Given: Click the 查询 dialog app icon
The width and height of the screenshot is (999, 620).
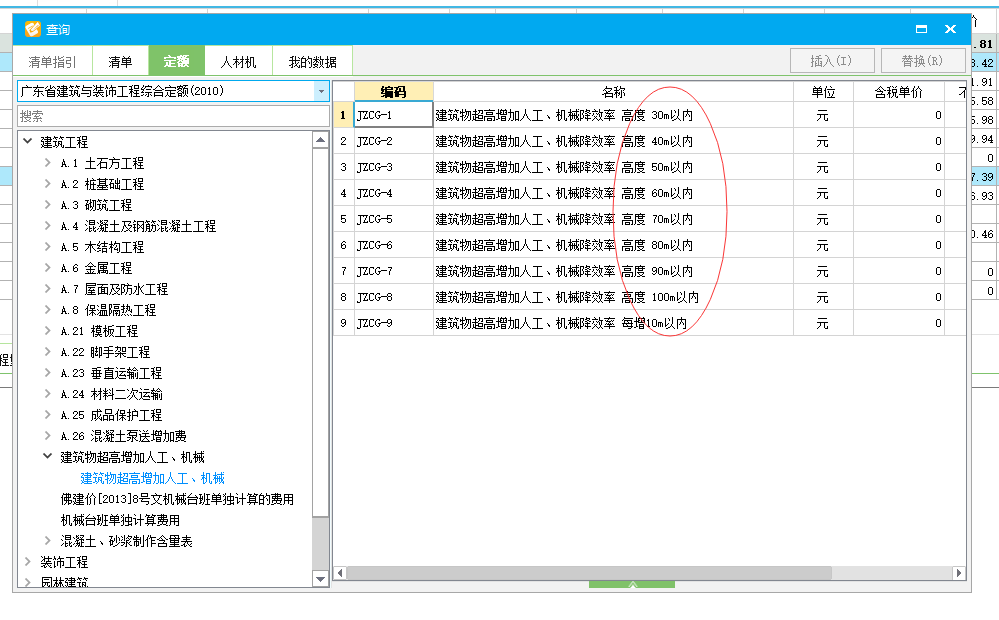Looking at the screenshot, I should 32,29.
